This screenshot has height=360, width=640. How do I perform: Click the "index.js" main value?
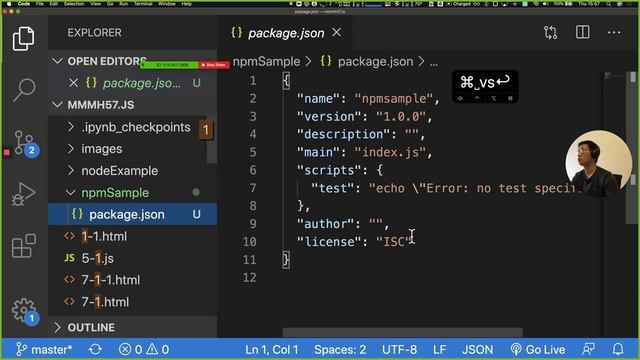390,152
